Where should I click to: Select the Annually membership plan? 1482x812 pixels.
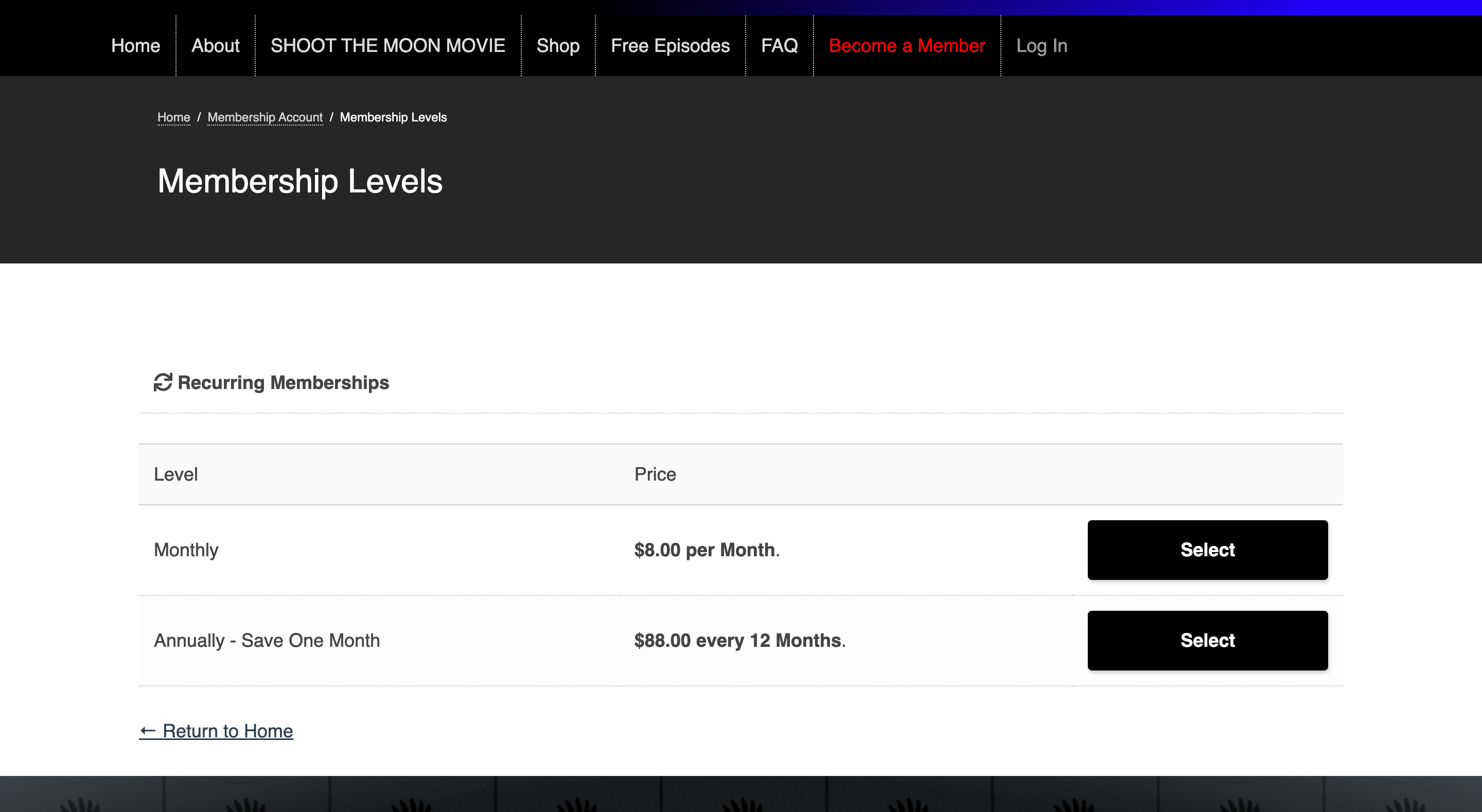click(1208, 640)
